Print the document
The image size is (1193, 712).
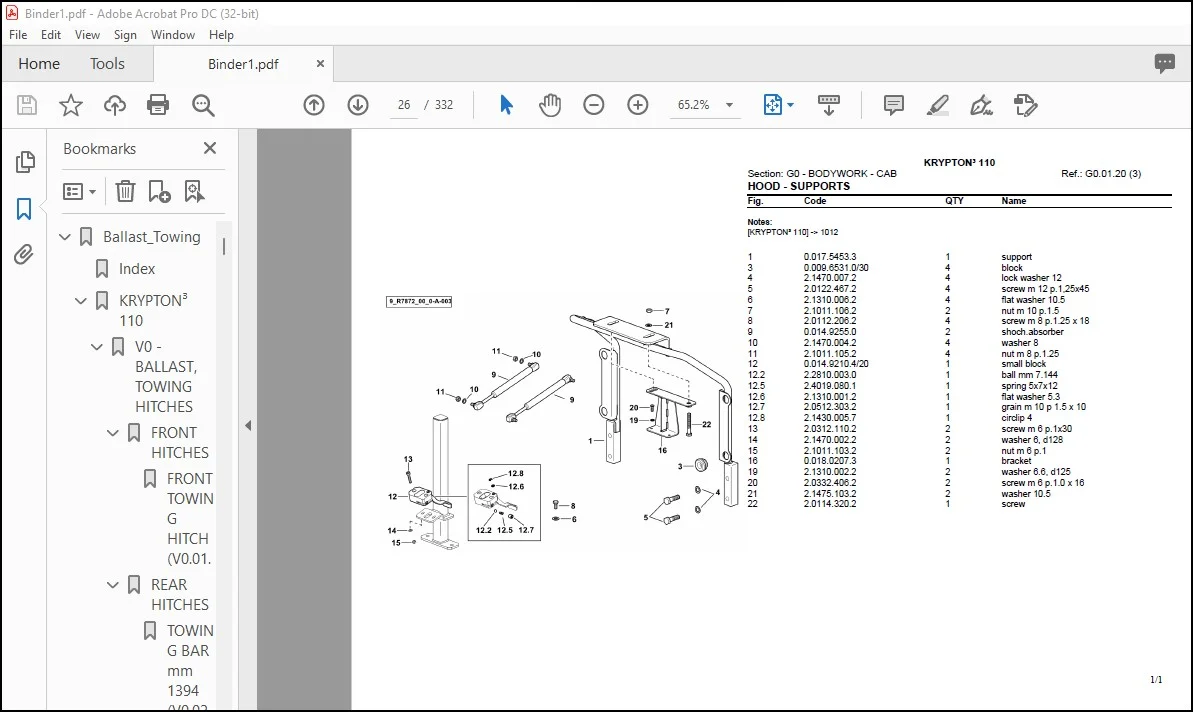point(158,105)
